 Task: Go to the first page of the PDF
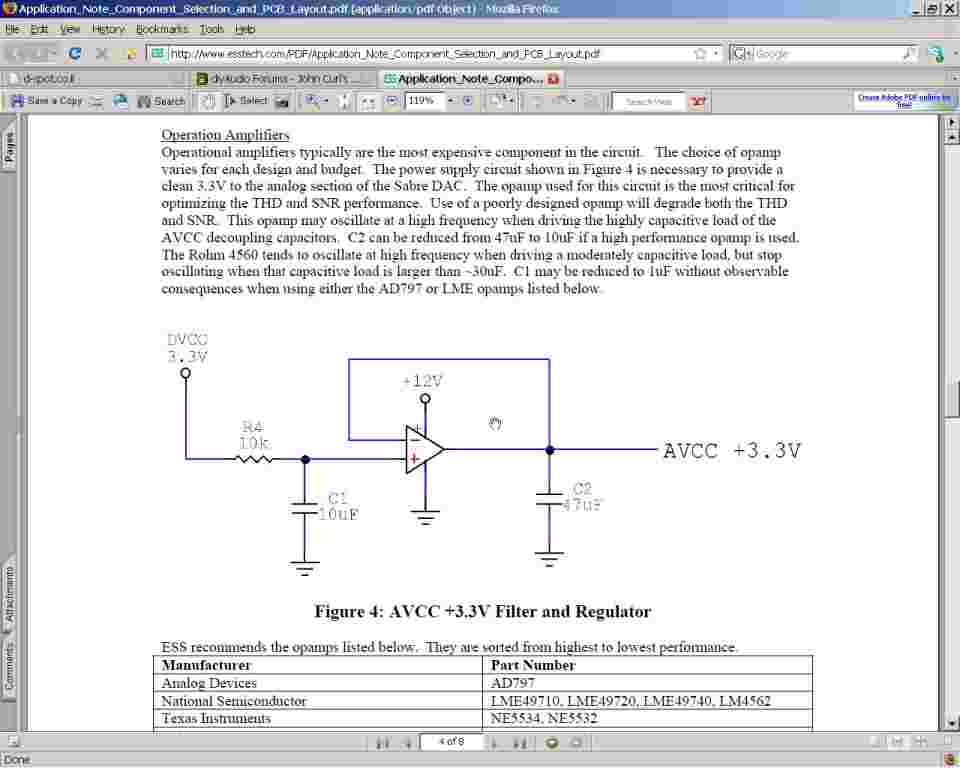(x=383, y=743)
